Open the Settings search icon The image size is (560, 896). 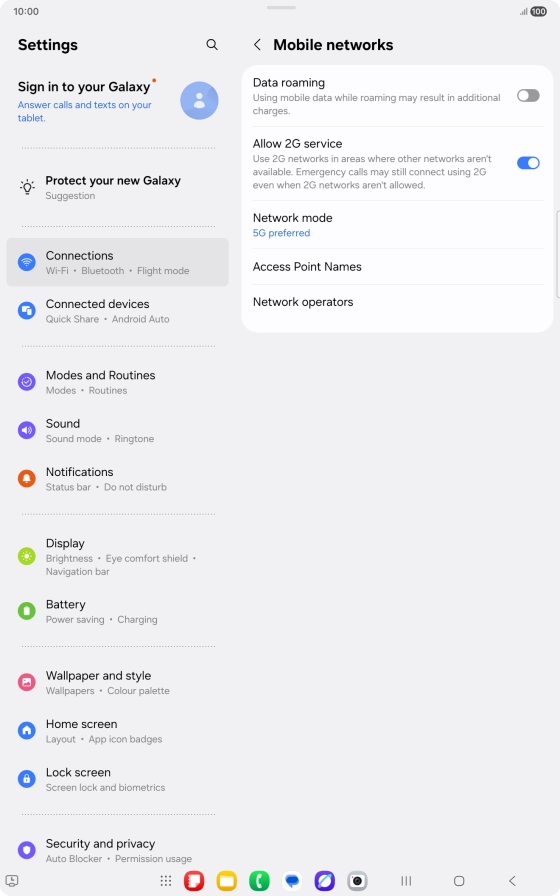pos(212,45)
